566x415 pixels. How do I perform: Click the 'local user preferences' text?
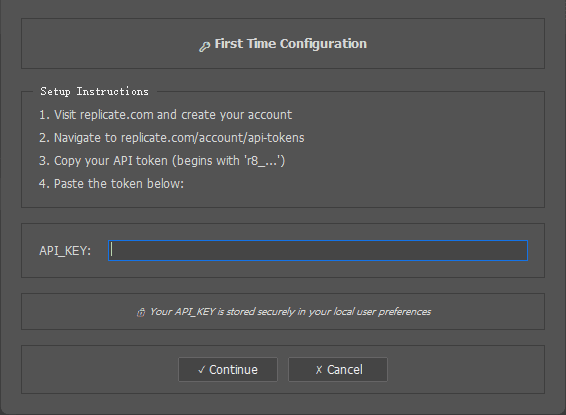(382, 312)
